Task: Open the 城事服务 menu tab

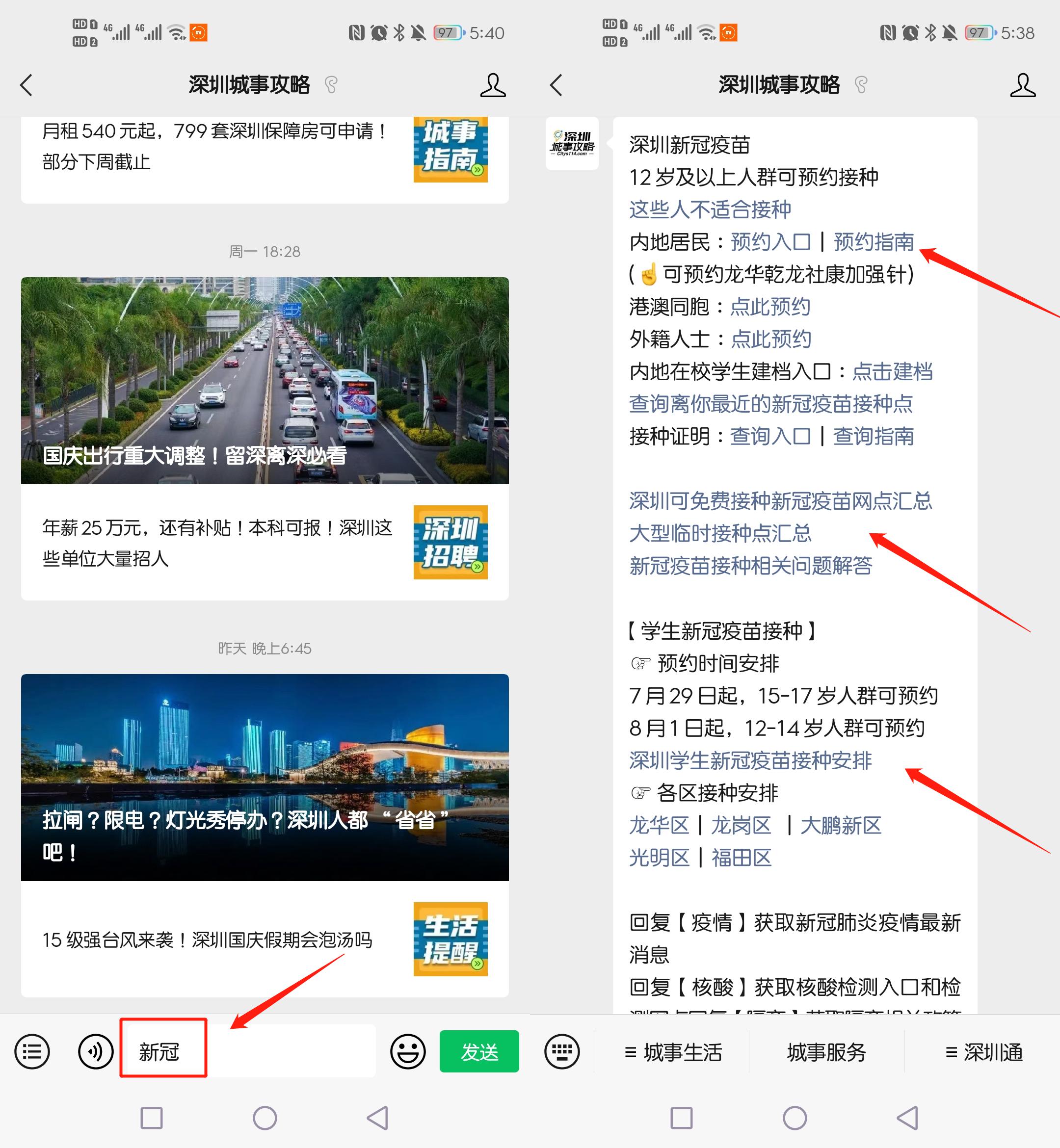Action: coord(826,1052)
